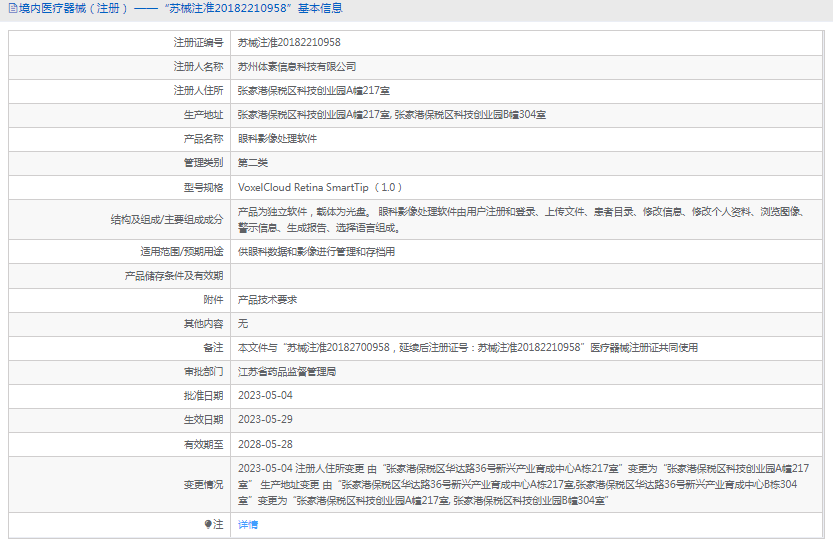Click approval authority 江苏省药品监督管理局

[x=285, y=372]
